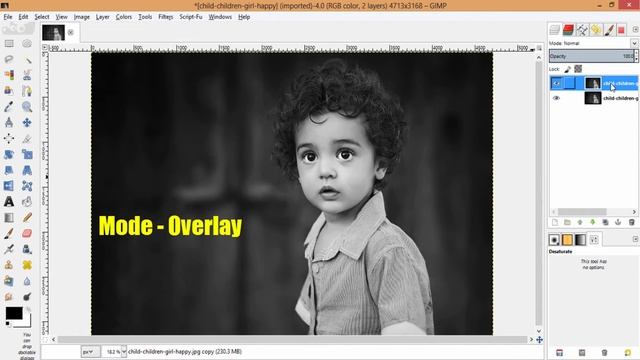
Task: Hide the bottom child-children layer
Action: click(556, 98)
